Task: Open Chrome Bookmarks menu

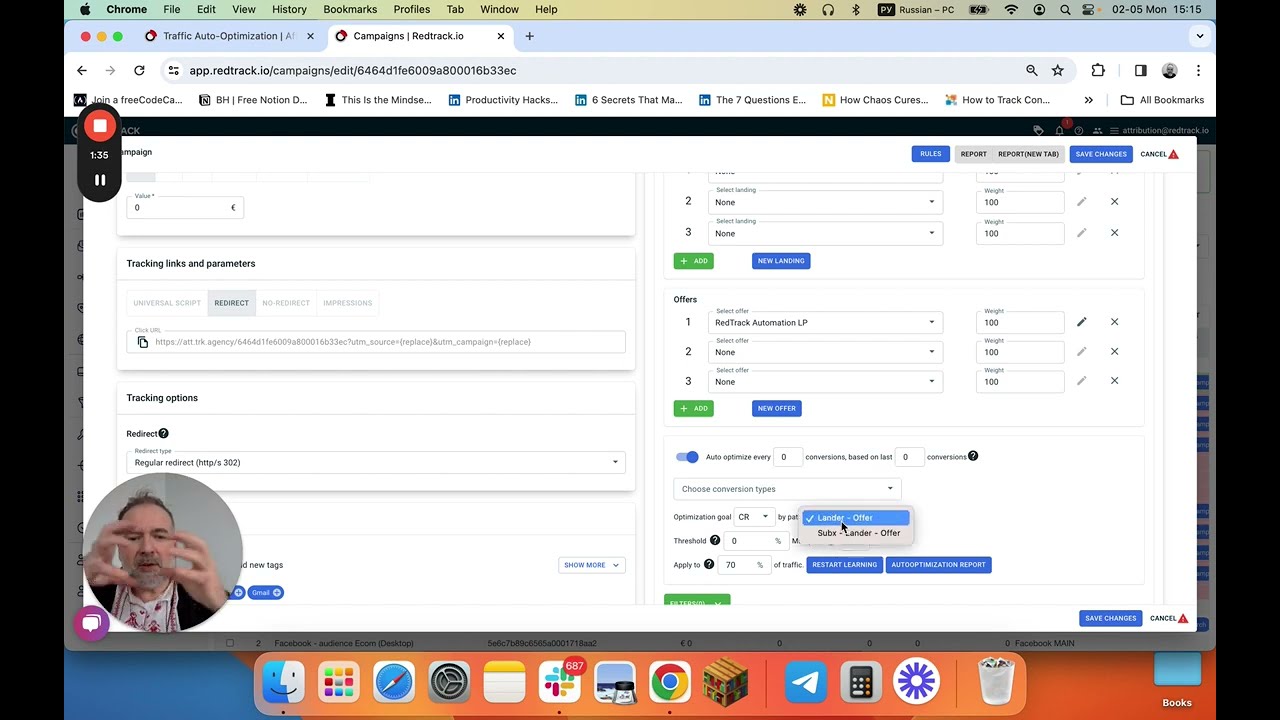Action: coord(350,9)
